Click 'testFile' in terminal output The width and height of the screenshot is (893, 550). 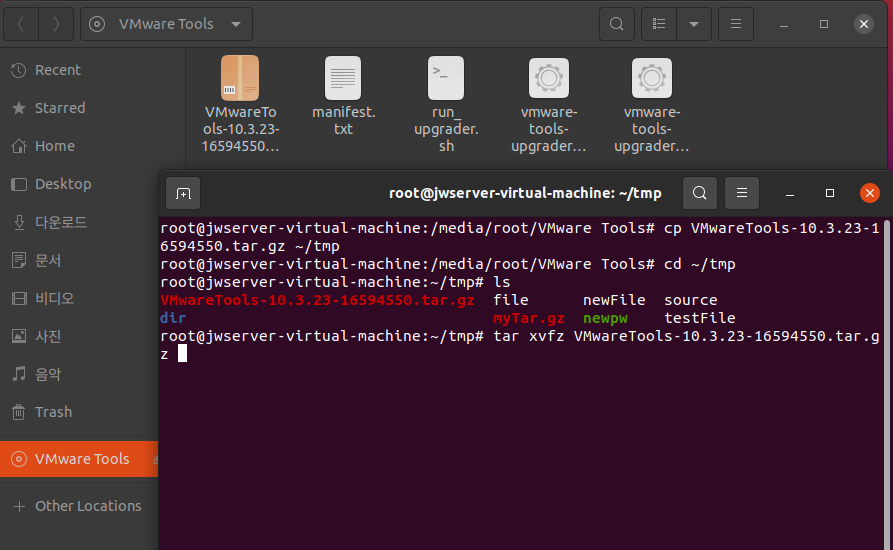coord(700,318)
